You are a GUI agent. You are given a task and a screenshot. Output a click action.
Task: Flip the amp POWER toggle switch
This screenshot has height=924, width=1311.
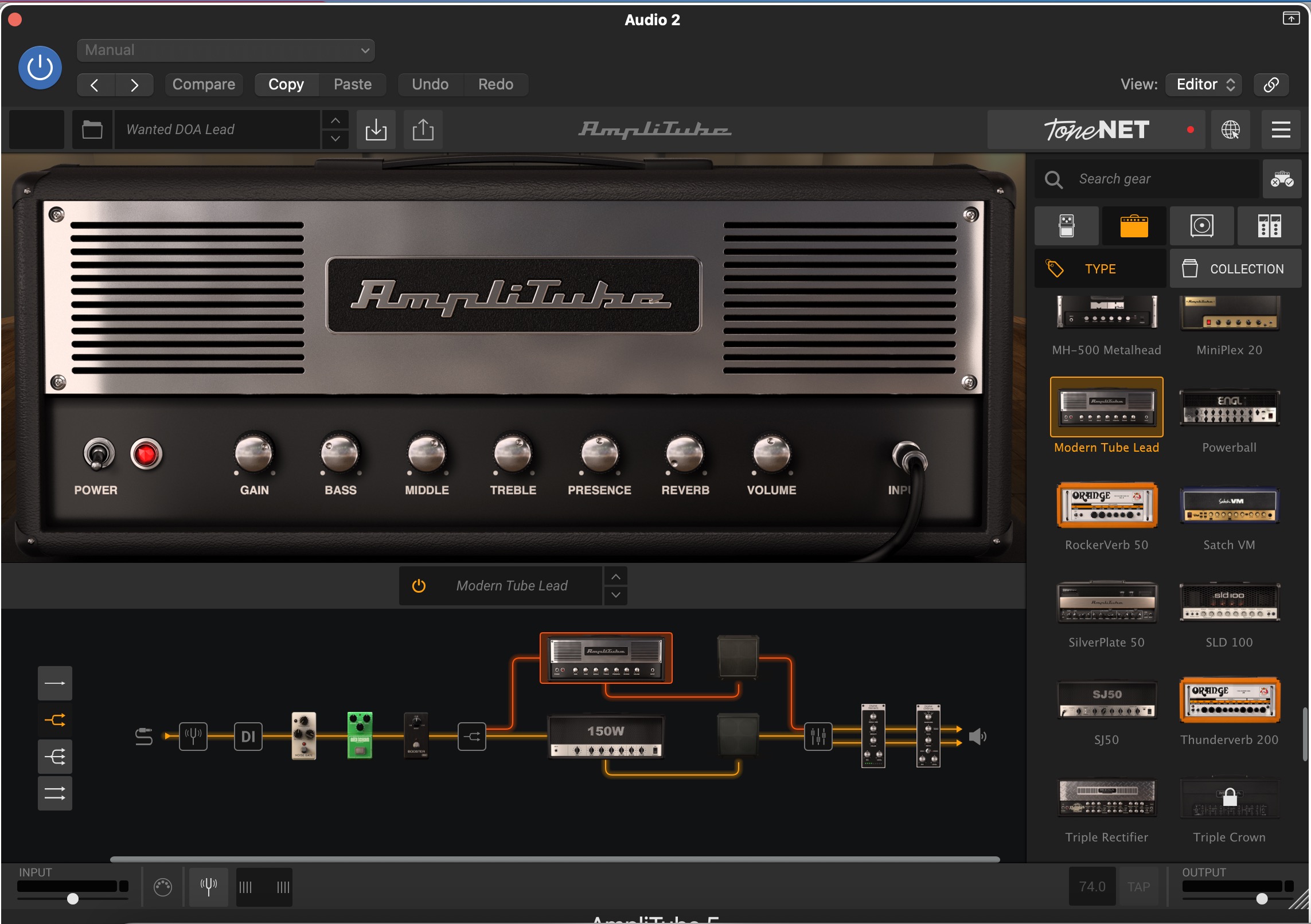(99, 454)
